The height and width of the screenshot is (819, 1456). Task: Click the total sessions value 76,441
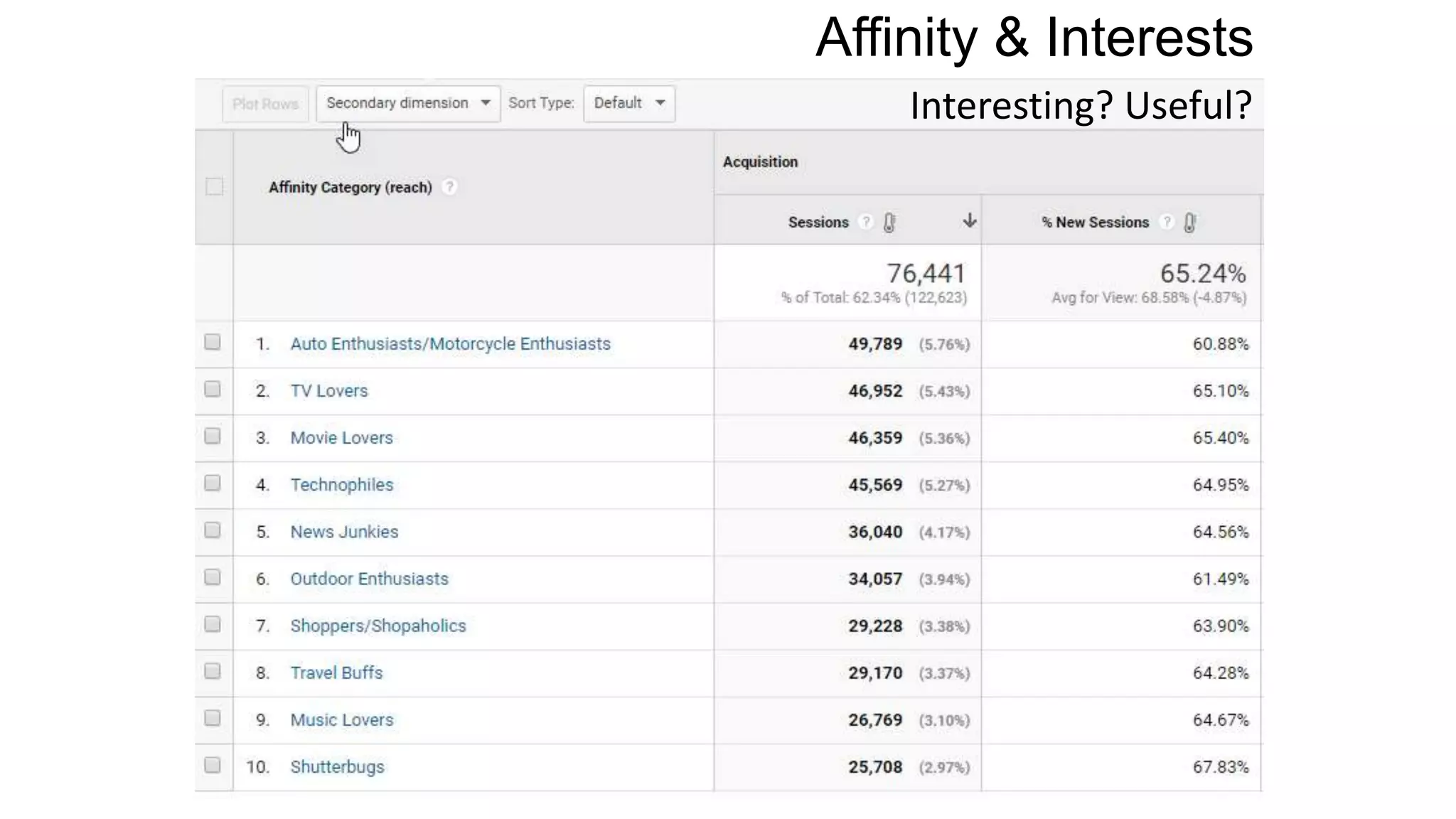[926, 273]
